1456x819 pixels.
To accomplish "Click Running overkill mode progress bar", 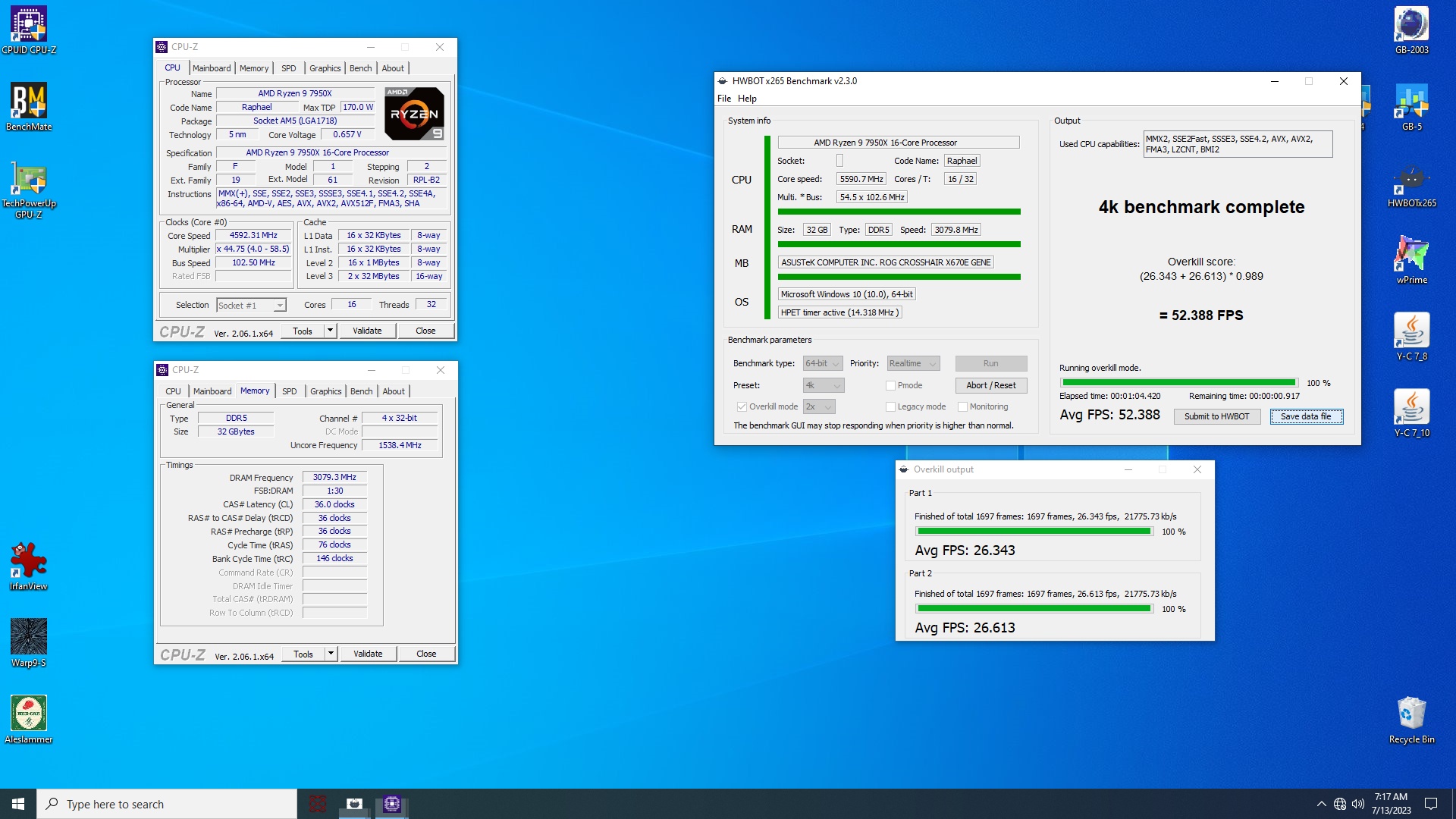I will click(1178, 383).
